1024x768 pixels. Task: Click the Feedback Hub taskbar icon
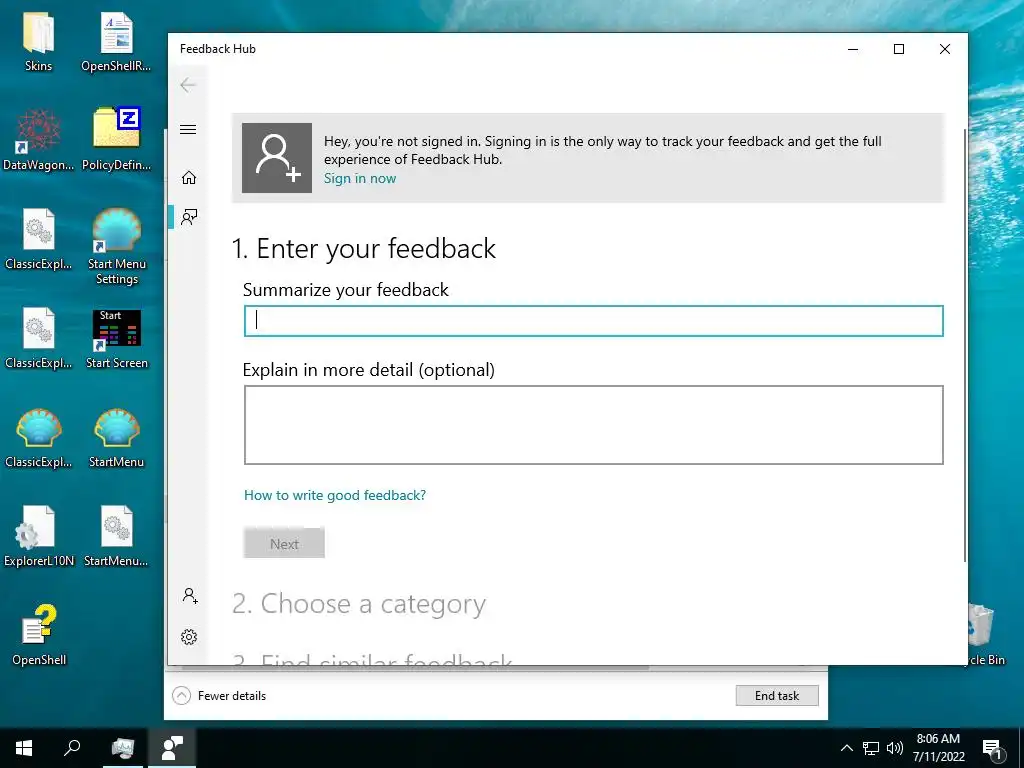[x=172, y=748]
